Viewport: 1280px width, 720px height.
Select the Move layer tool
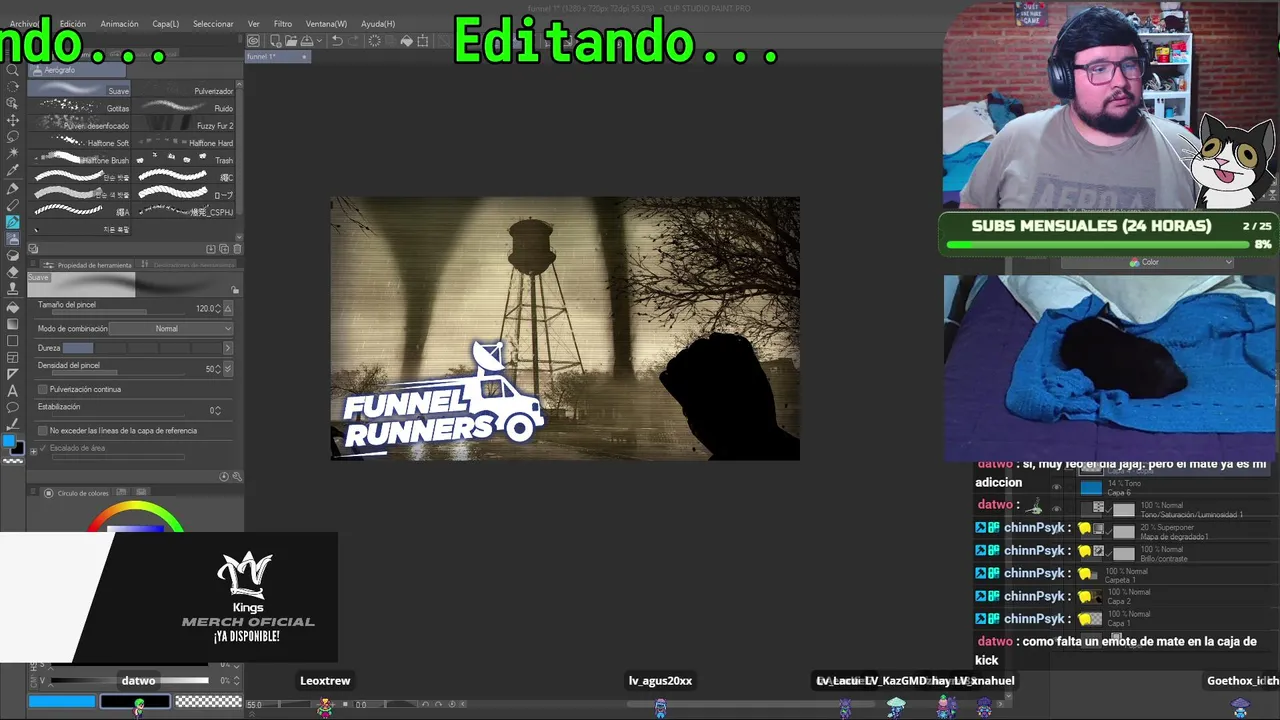point(13,120)
